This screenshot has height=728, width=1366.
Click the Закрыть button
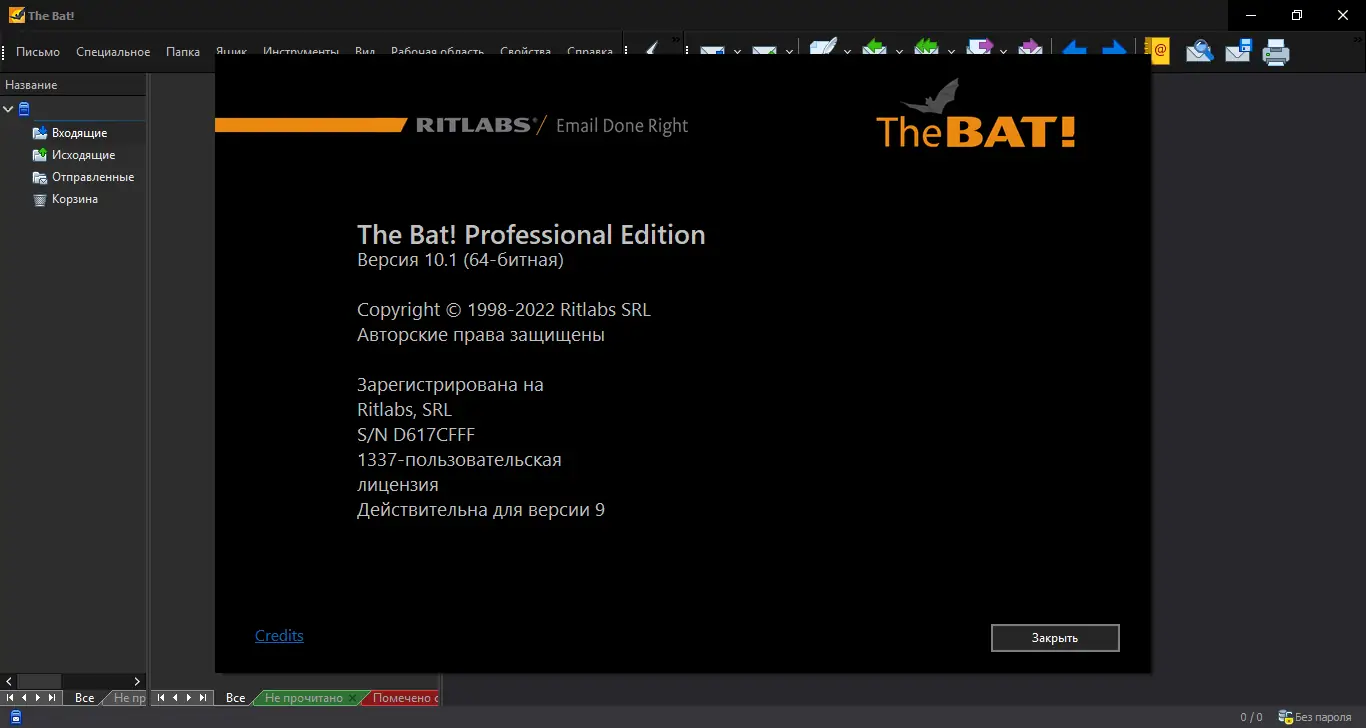coord(1055,638)
